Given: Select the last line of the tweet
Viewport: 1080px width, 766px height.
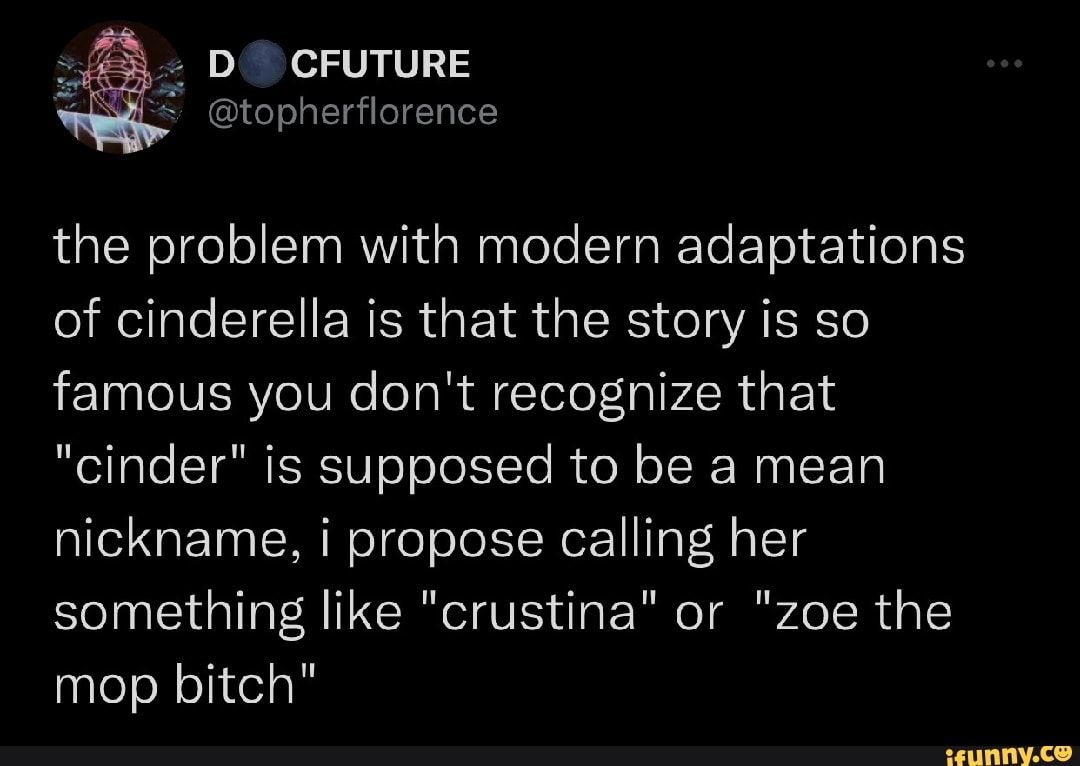Looking at the screenshot, I should coord(185,685).
